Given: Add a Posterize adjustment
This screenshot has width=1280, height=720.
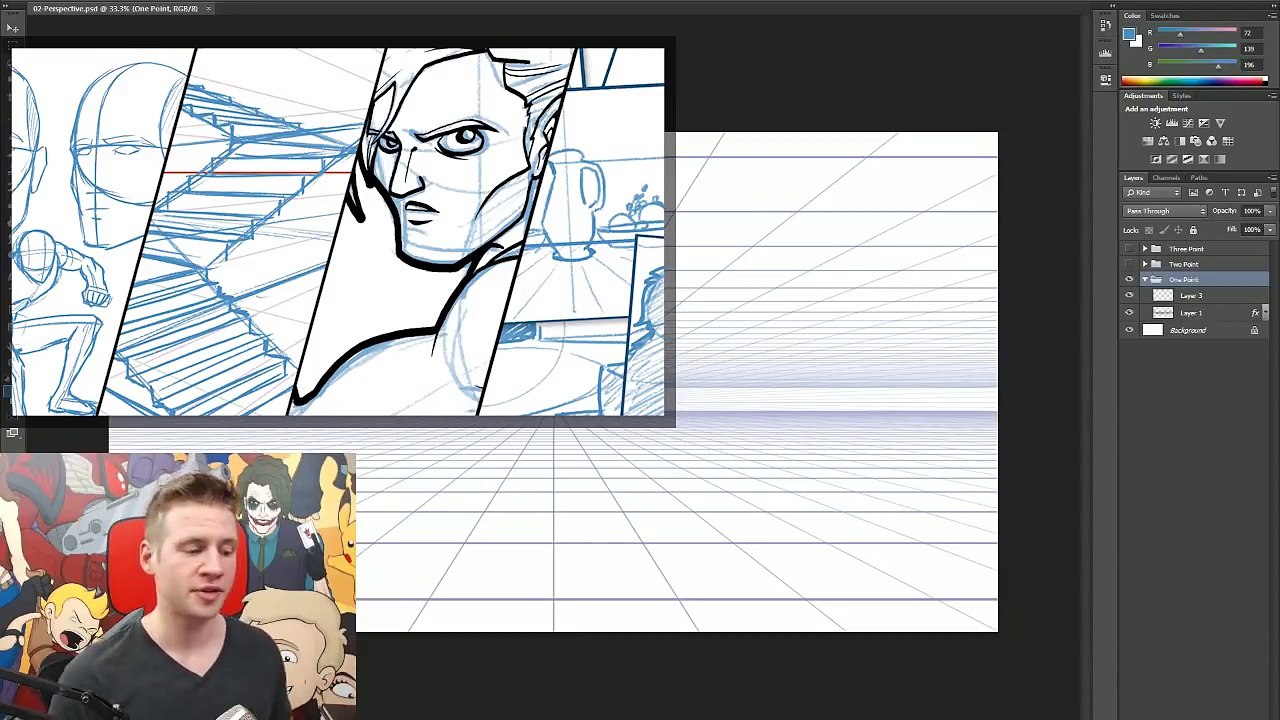Looking at the screenshot, I should [x=1172, y=159].
